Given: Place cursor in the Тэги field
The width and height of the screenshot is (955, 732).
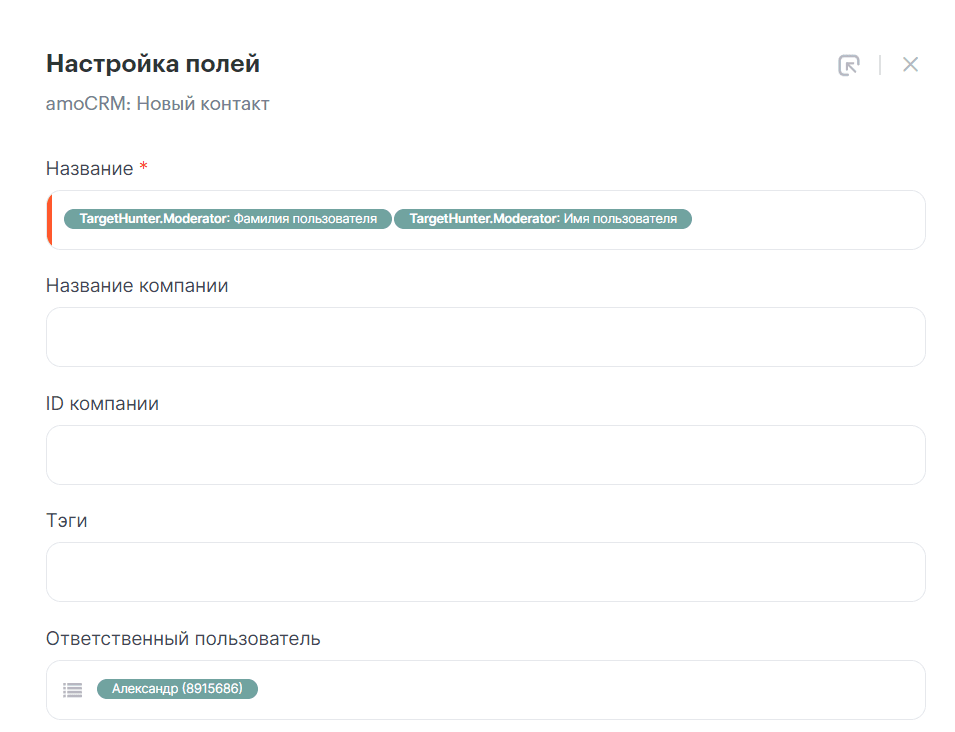Looking at the screenshot, I should click(x=485, y=572).
